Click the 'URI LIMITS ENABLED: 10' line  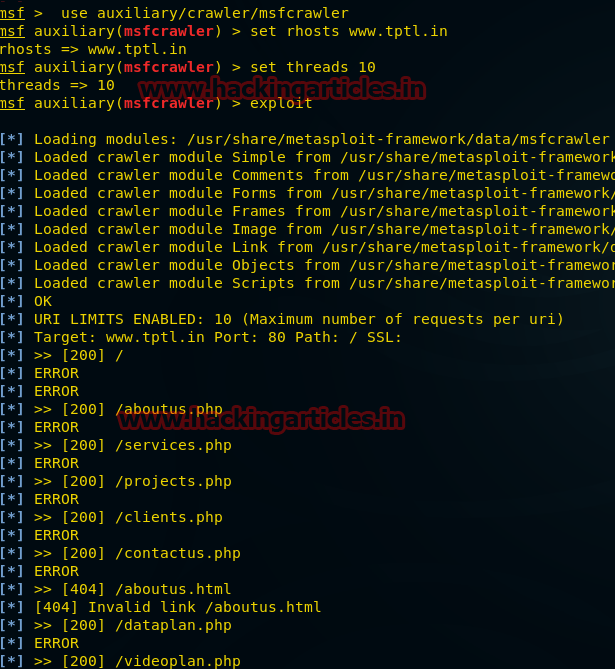(x=298, y=319)
